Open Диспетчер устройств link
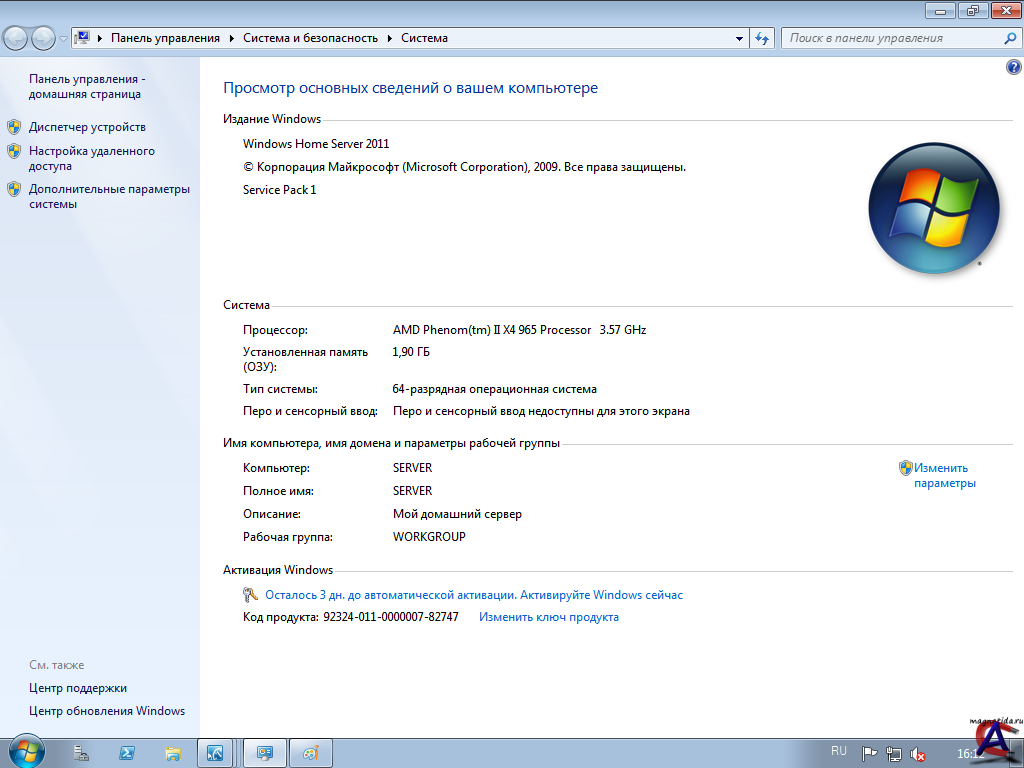This screenshot has width=1024, height=768. 87,127
